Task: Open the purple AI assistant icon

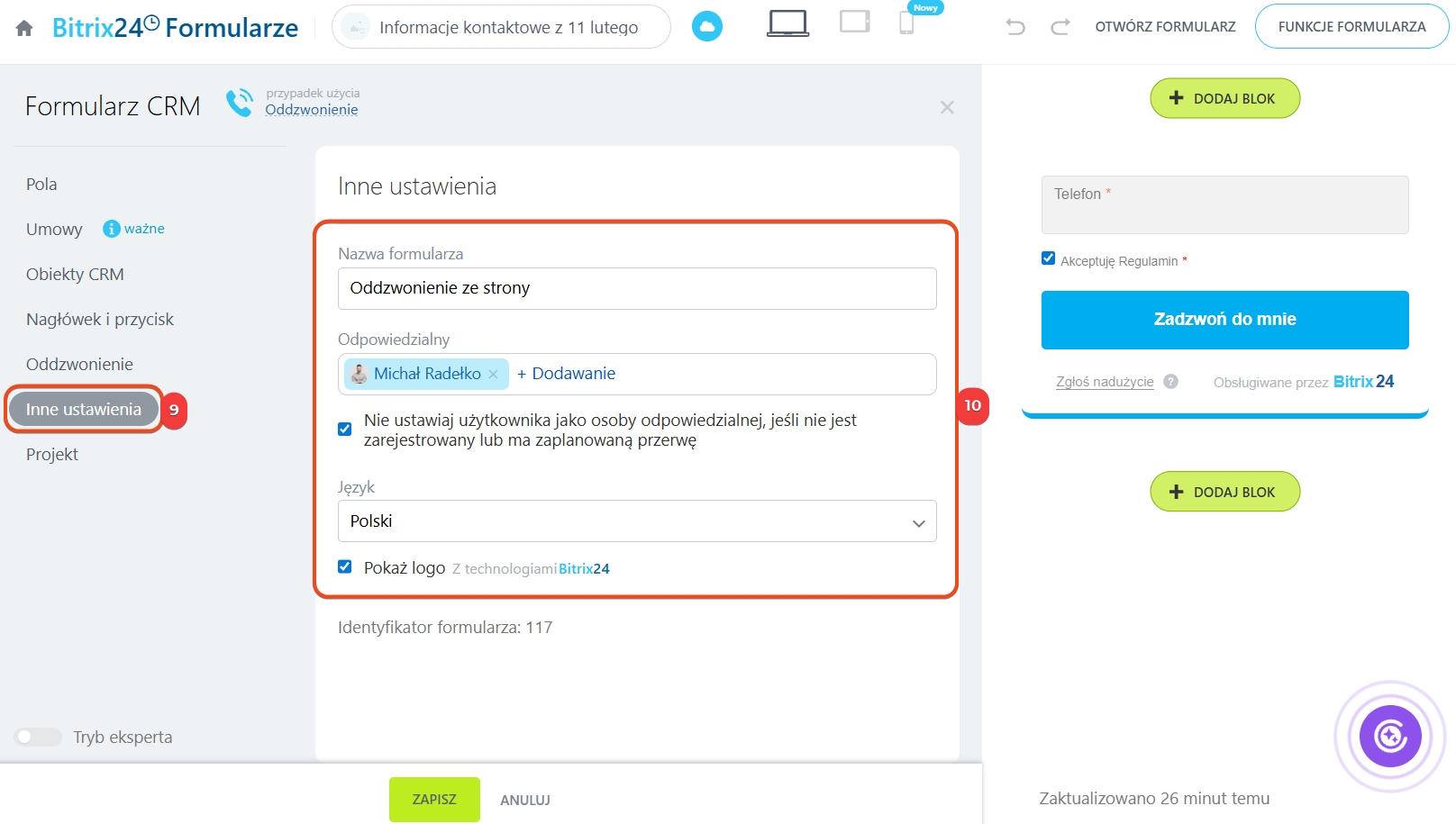Action: [1389, 736]
